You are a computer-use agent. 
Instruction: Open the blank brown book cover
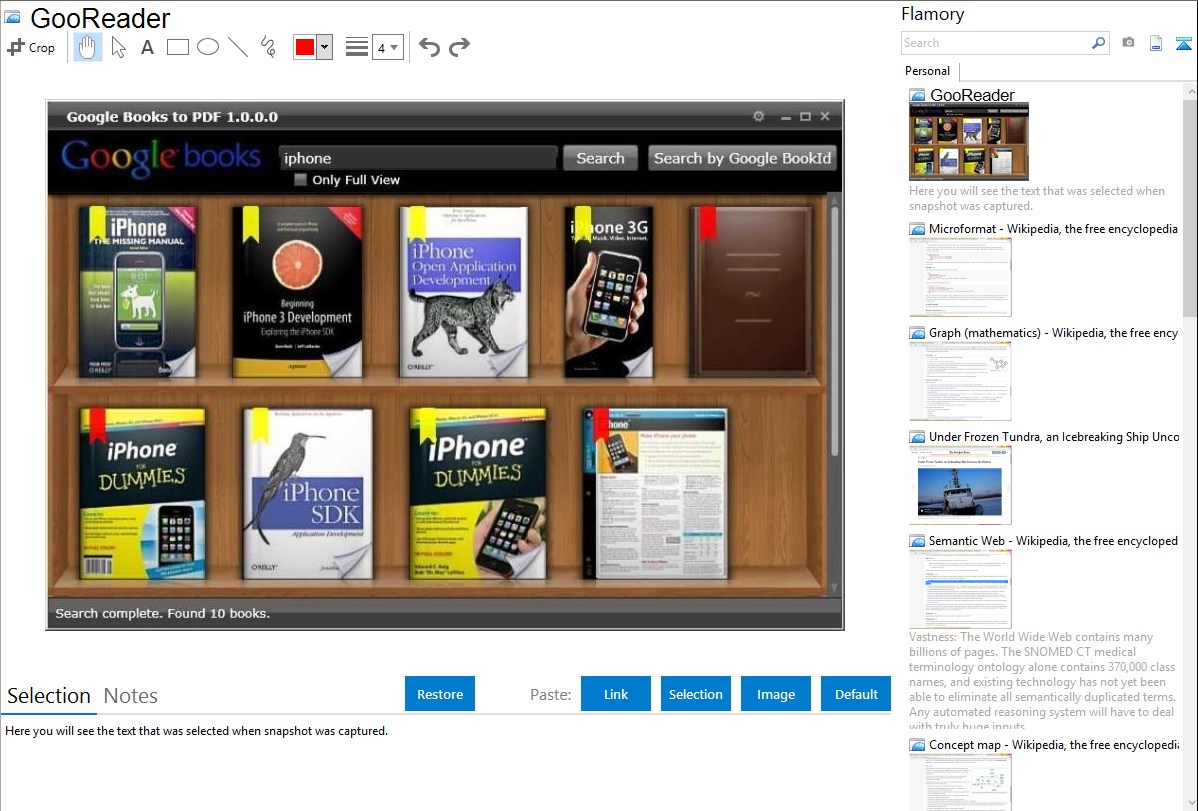pyautogui.click(x=752, y=291)
